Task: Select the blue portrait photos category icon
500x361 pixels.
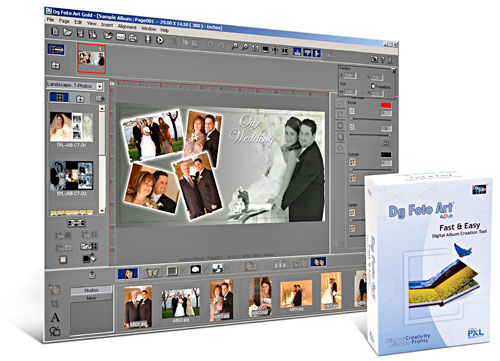Action: [x=128, y=274]
